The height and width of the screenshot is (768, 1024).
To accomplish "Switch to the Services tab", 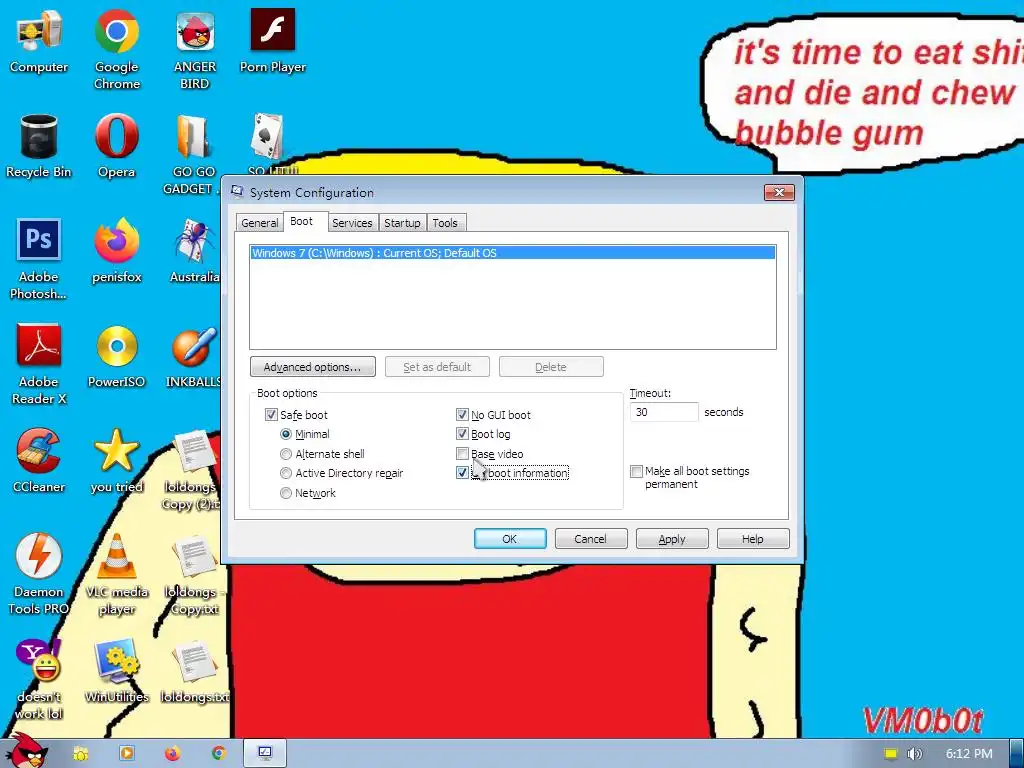I will point(352,223).
